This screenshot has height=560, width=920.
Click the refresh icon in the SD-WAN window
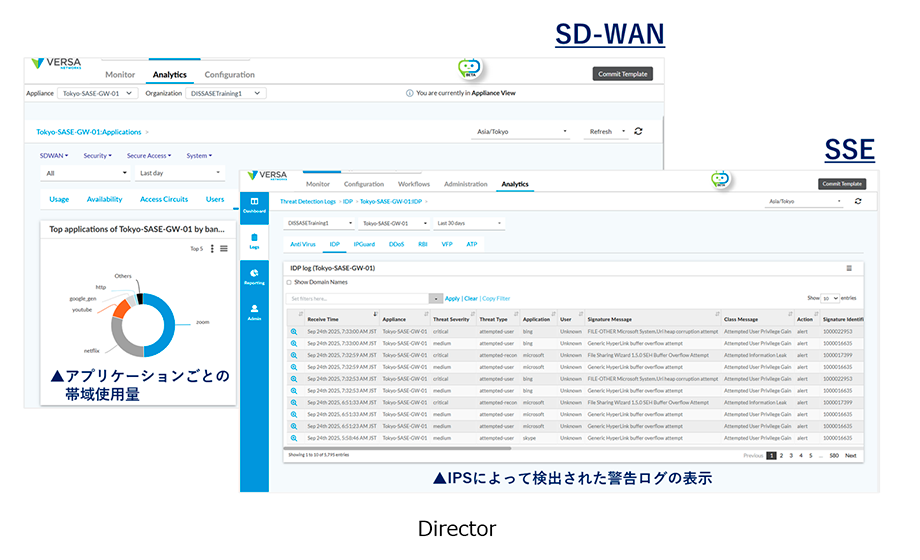pos(638,131)
